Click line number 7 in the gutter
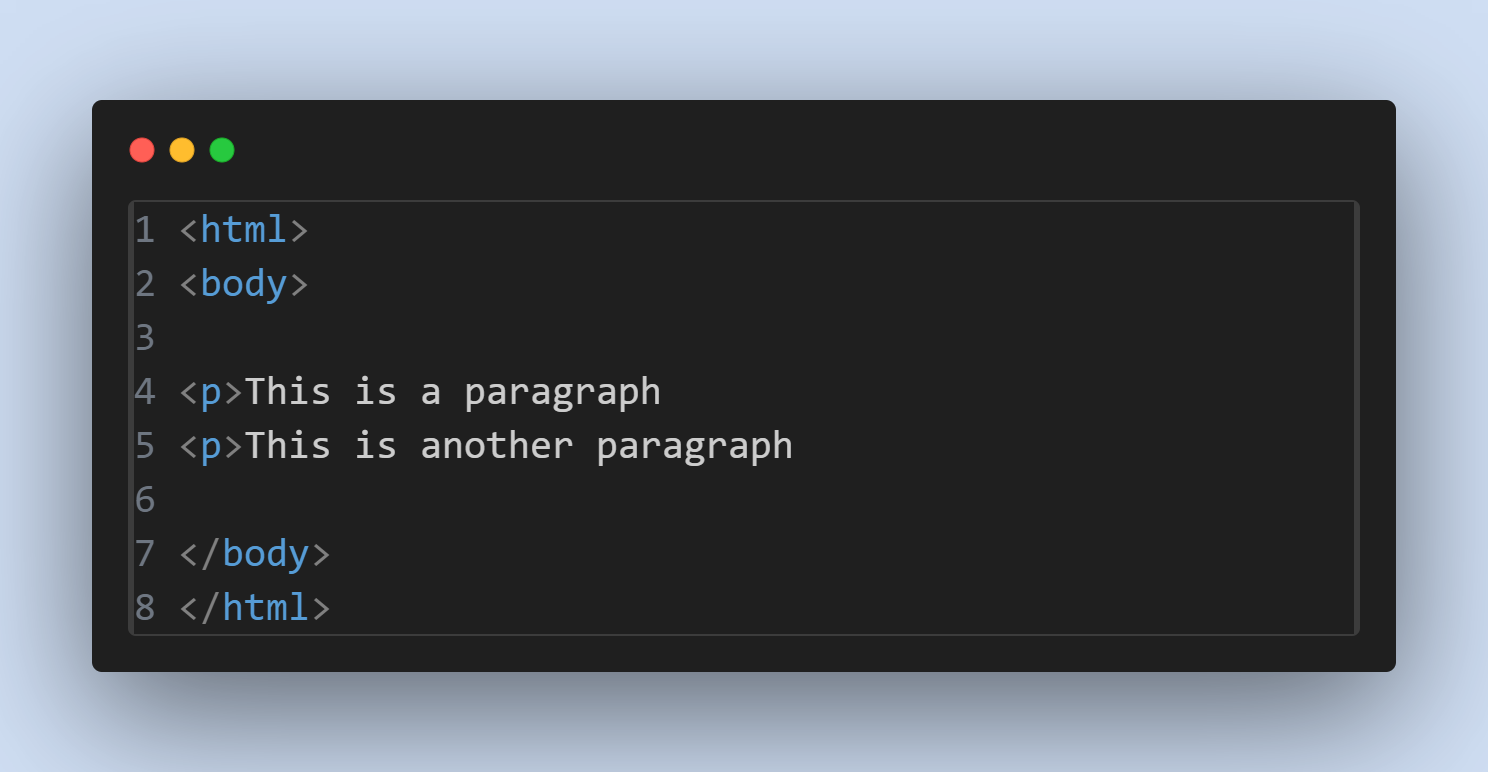The width and height of the screenshot is (1488, 772). pos(145,553)
